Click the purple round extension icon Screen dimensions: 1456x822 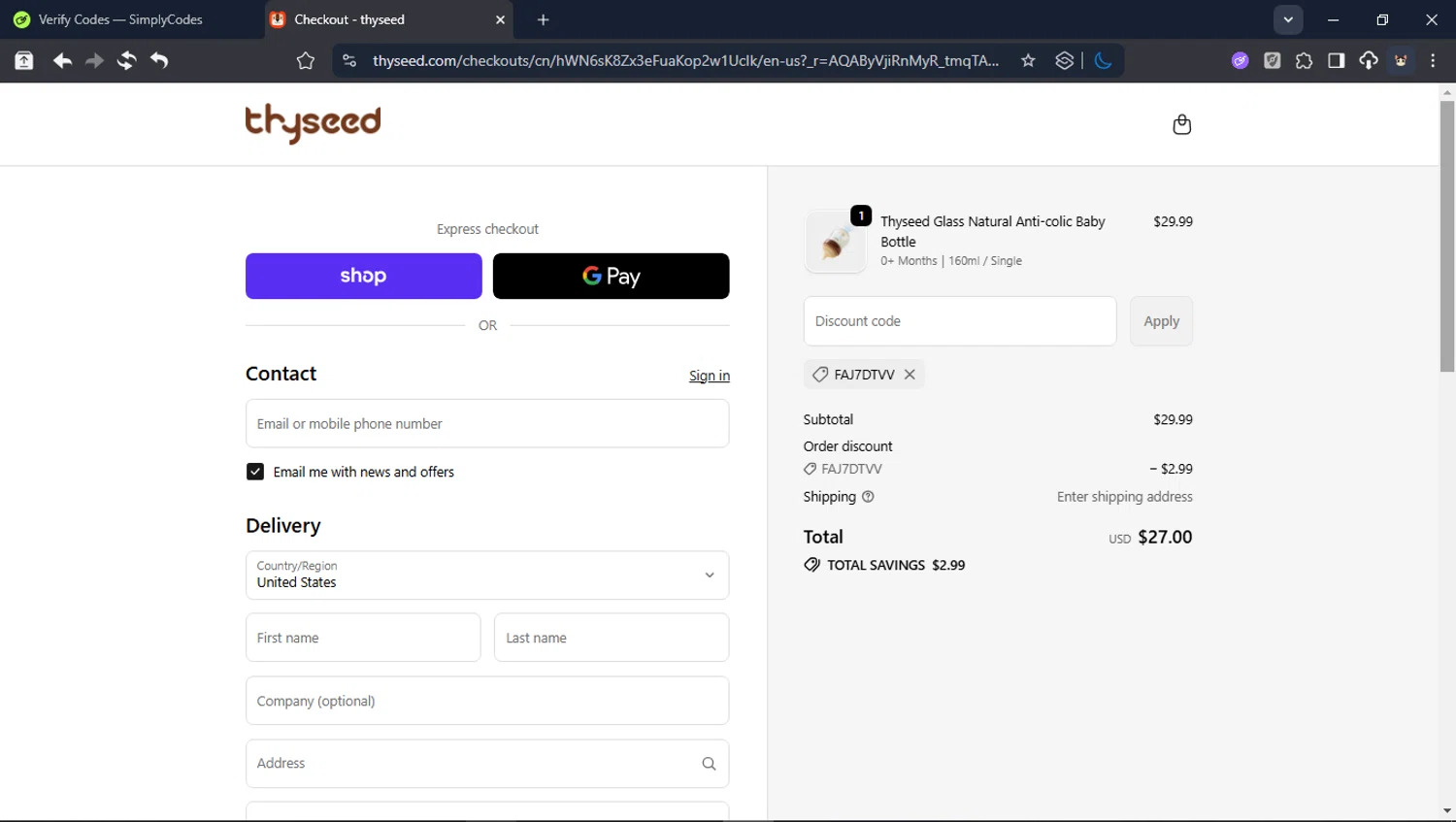[x=1240, y=60]
